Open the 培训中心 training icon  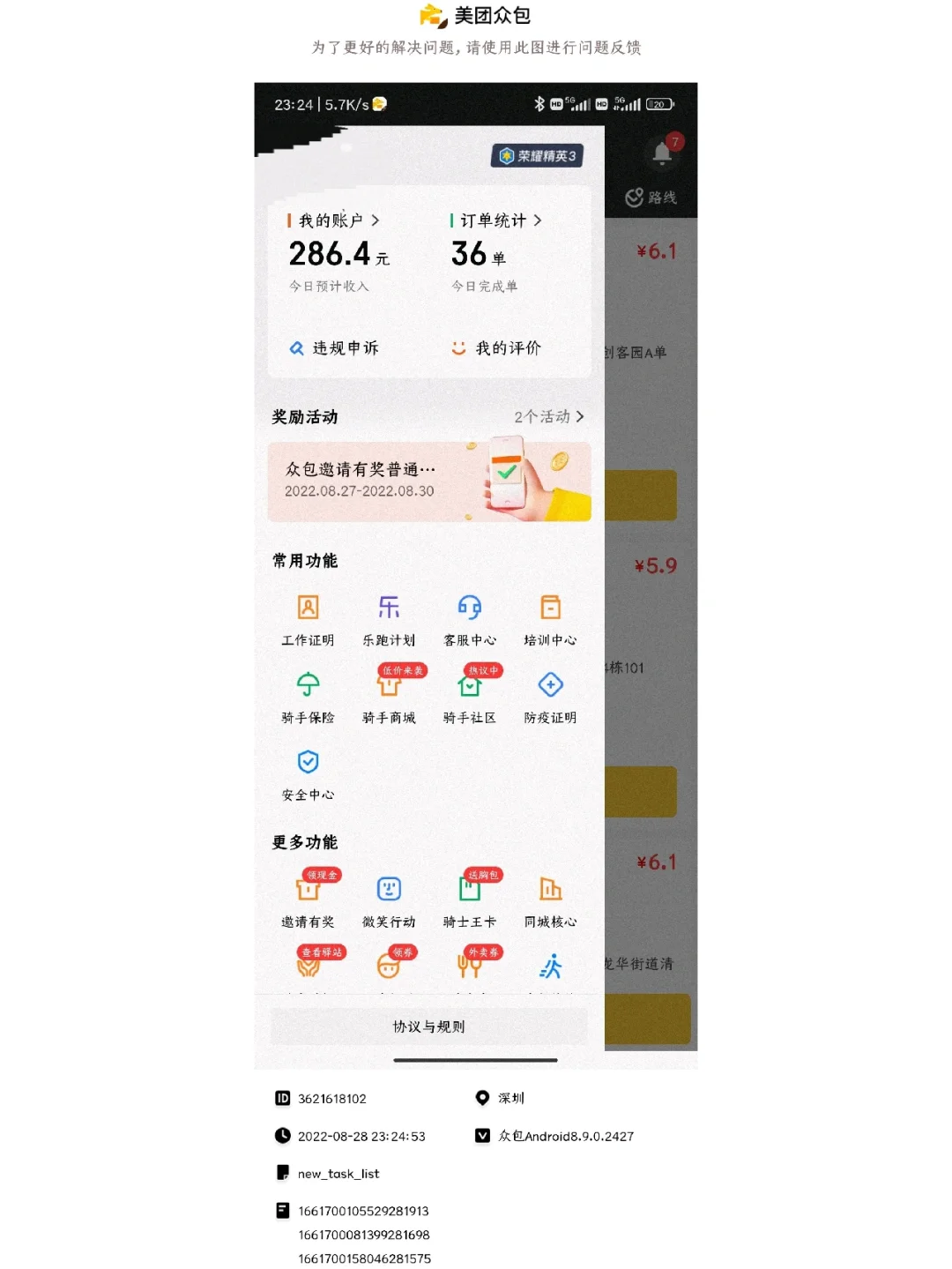pyautogui.click(x=551, y=608)
